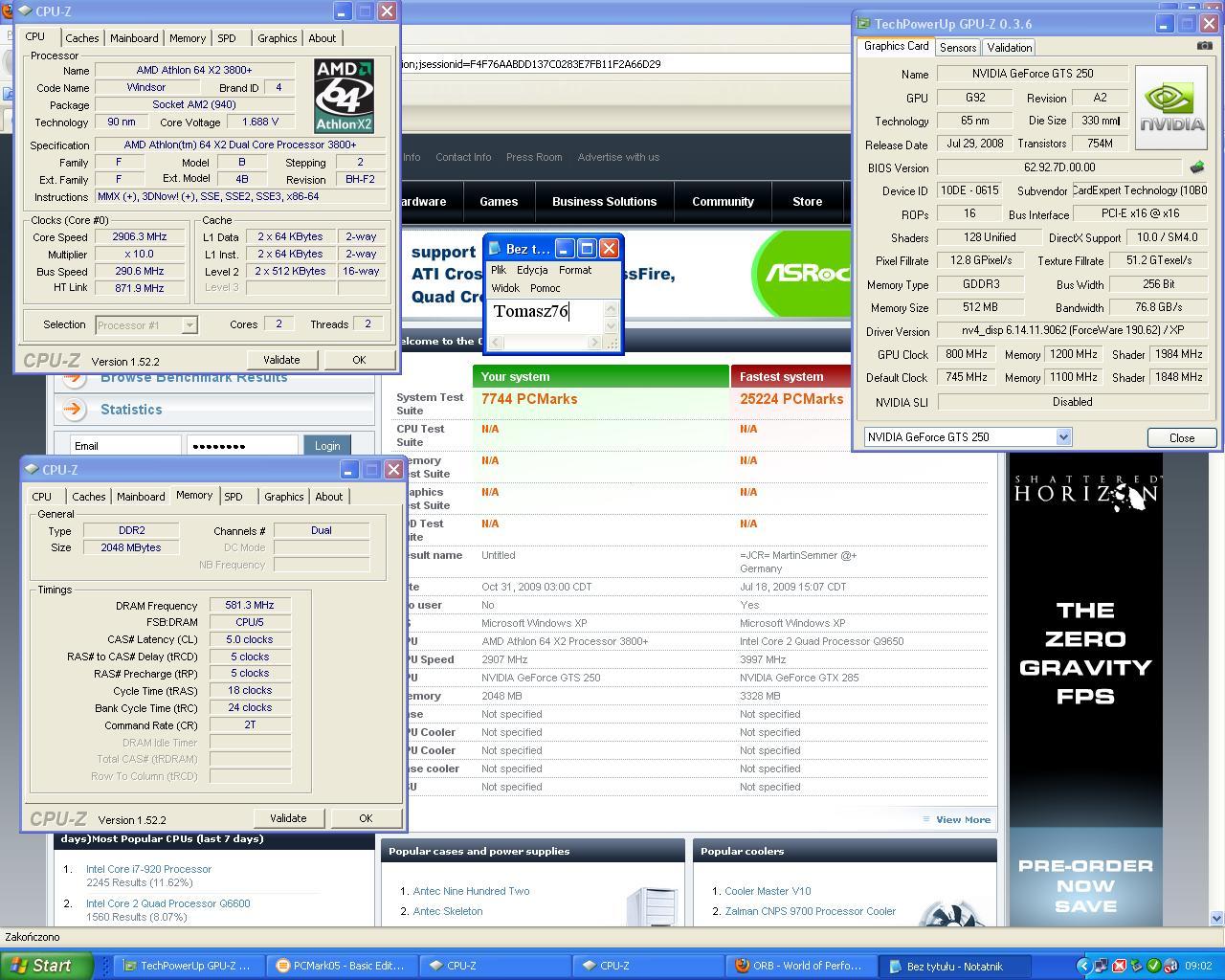The width and height of the screenshot is (1225, 980).
Task: Open the About tab in bottom CPU-Z
Action: 328,497
